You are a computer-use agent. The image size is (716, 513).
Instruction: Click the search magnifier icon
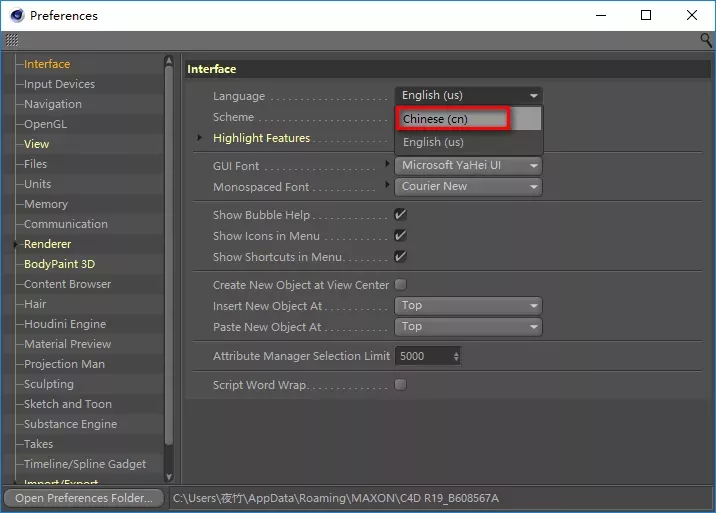[706, 40]
